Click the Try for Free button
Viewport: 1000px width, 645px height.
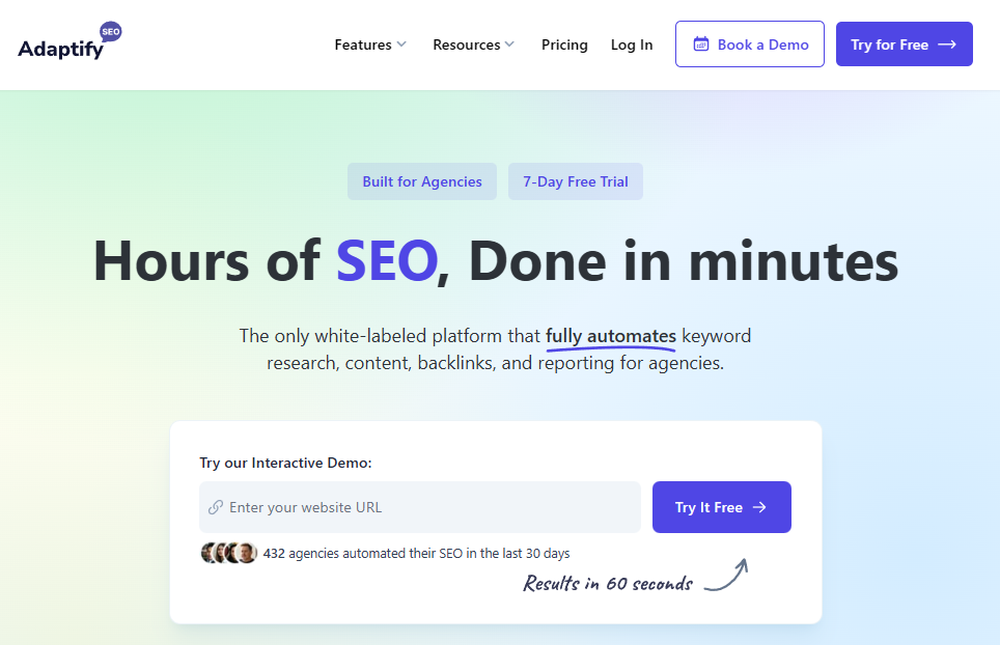[904, 44]
